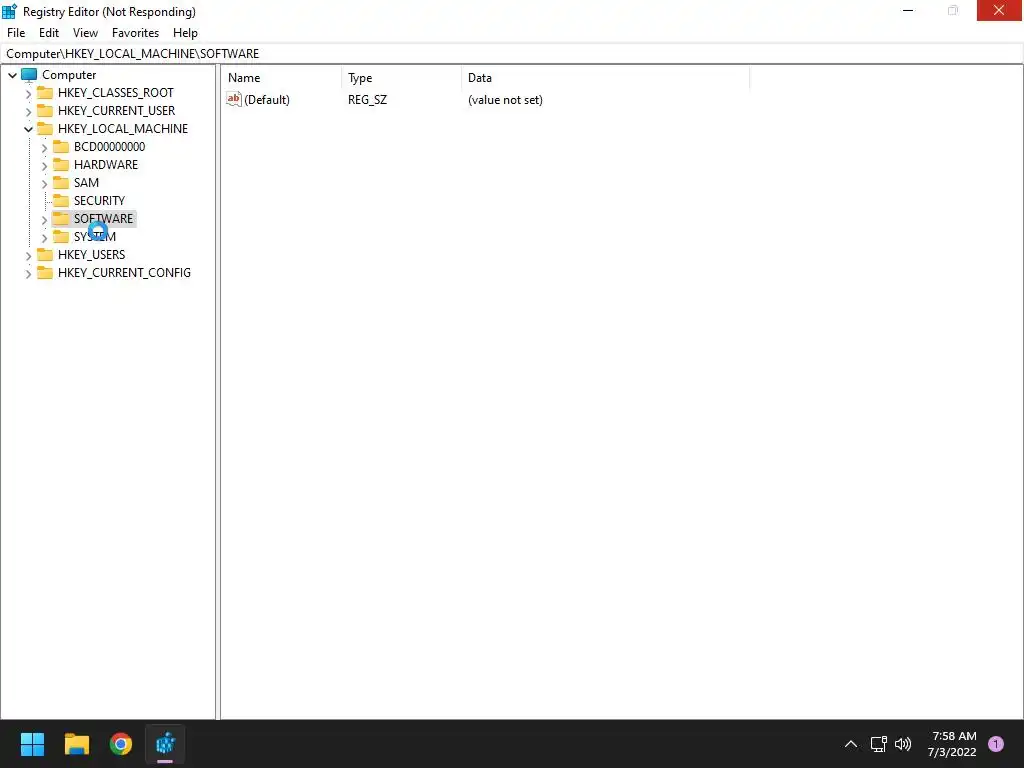Screen dimensions: 1024x768
Task: Open the Windows Start menu
Action: pyautogui.click(x=32, y=744)
